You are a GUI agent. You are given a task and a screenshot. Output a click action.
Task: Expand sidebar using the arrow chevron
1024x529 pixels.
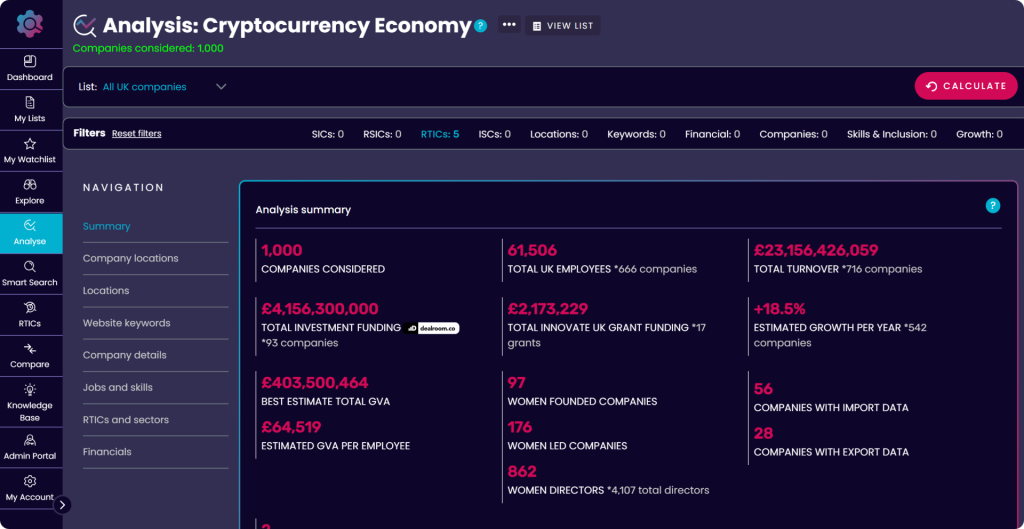click(x=62, y=505)
